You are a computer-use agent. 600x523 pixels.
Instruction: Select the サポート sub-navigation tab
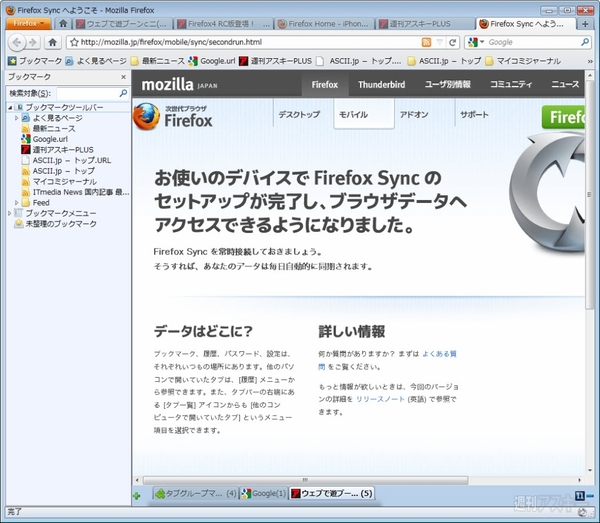[x=474, y=114]
